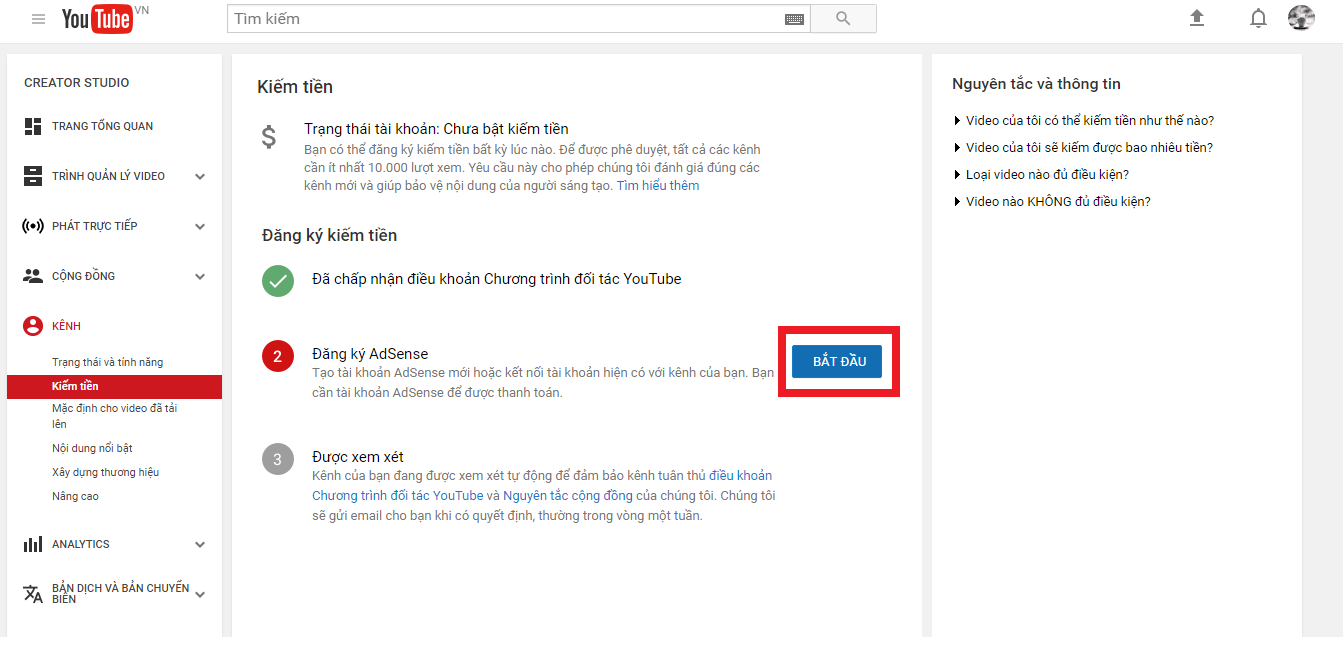This screenshot has height=654, width=1343.
Task: Open Nguyên tắc cộng đồng link
Action: tap(568, 496)
